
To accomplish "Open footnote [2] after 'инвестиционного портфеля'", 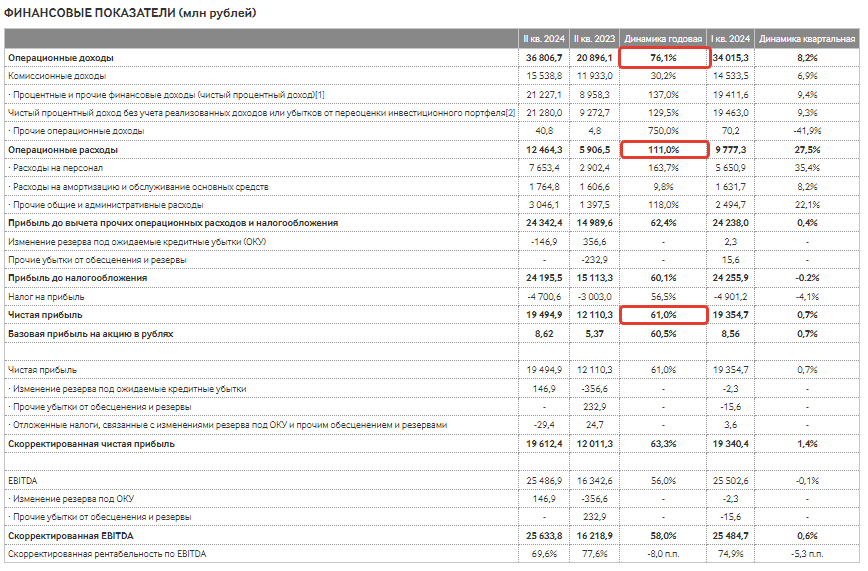I will pyautogui.click(x=510, y=113).
